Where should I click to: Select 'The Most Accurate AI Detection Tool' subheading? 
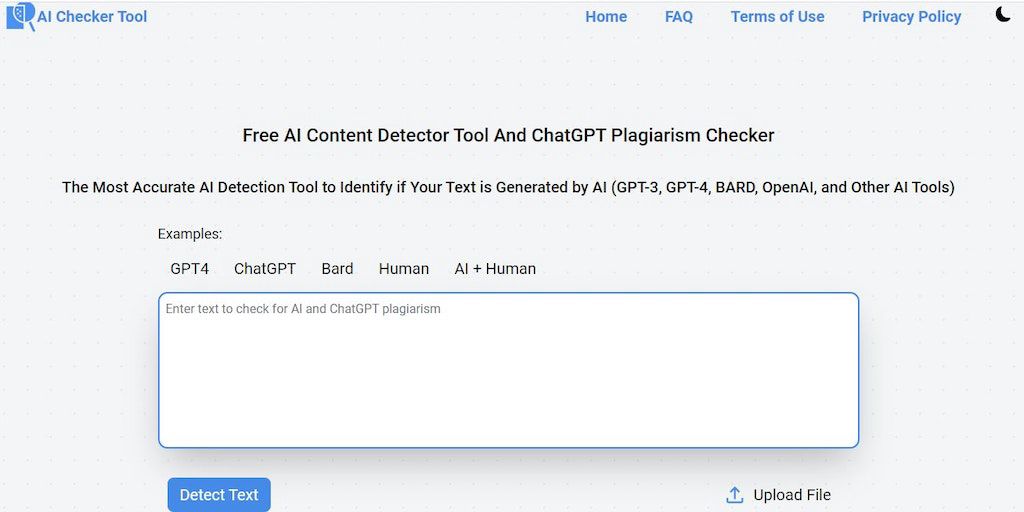point(508,187)
